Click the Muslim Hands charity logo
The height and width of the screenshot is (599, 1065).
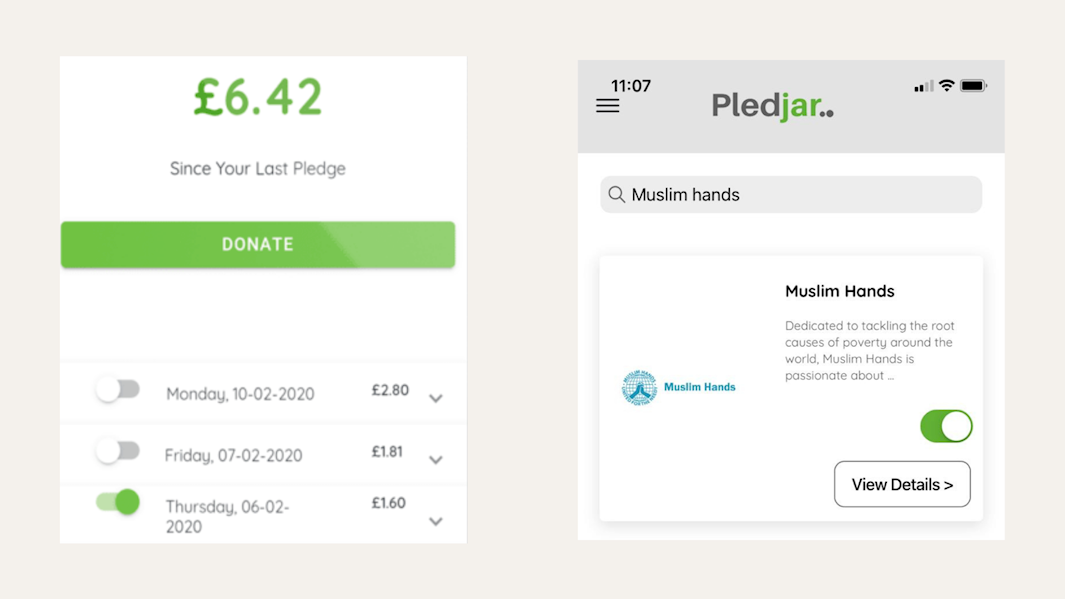pos(679,387)
